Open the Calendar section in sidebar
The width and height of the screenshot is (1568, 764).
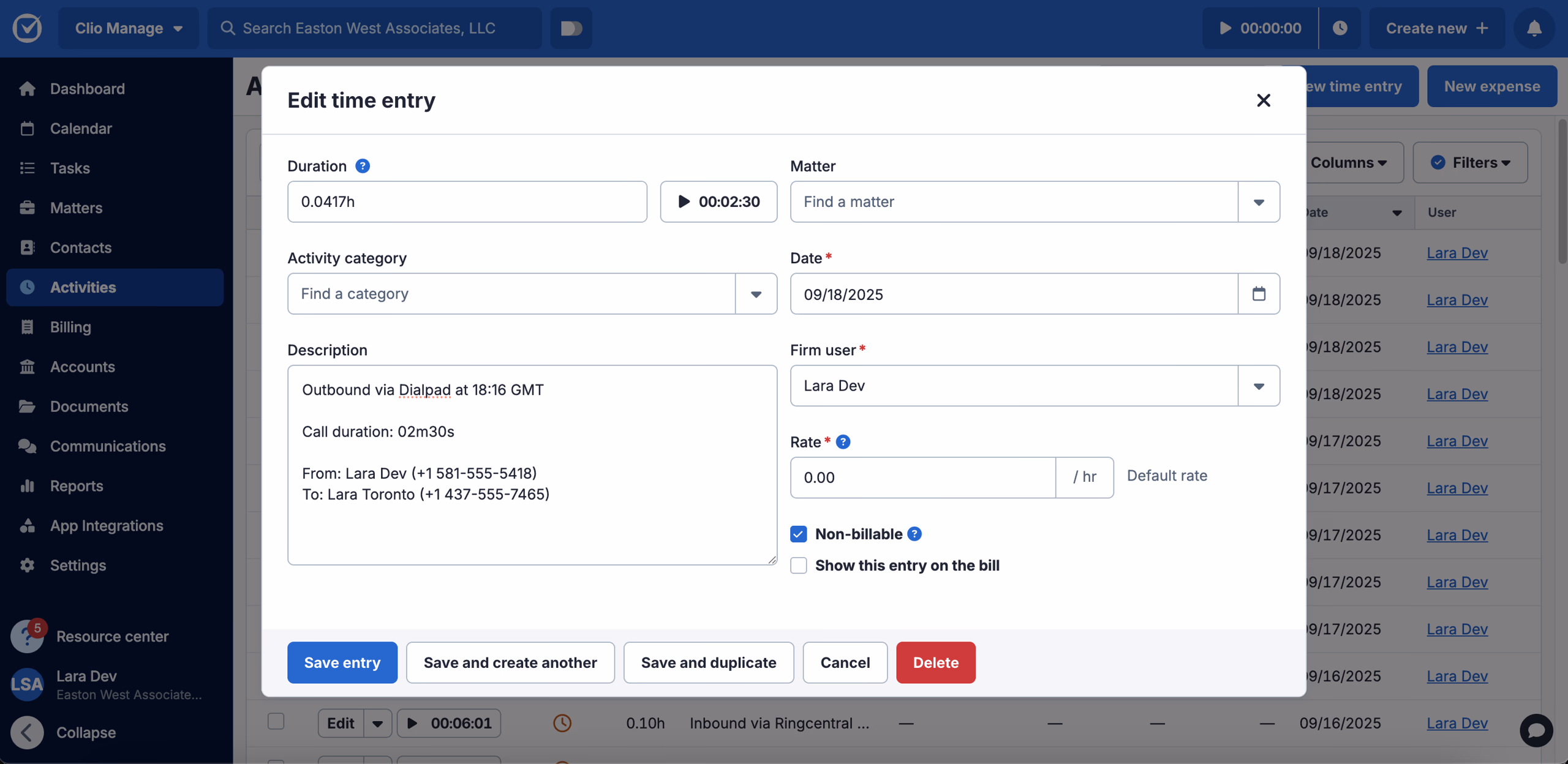81,128
